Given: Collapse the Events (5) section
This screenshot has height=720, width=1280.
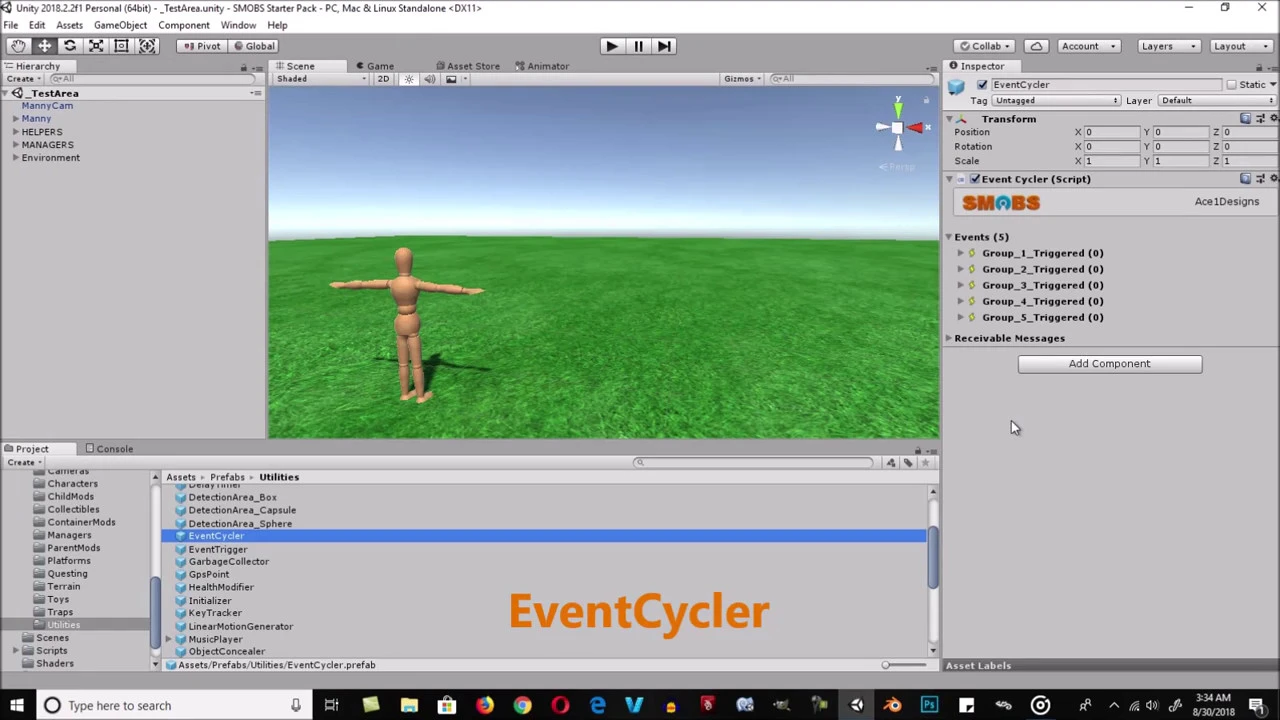Looking at the screenshot, I should [949, 238].
